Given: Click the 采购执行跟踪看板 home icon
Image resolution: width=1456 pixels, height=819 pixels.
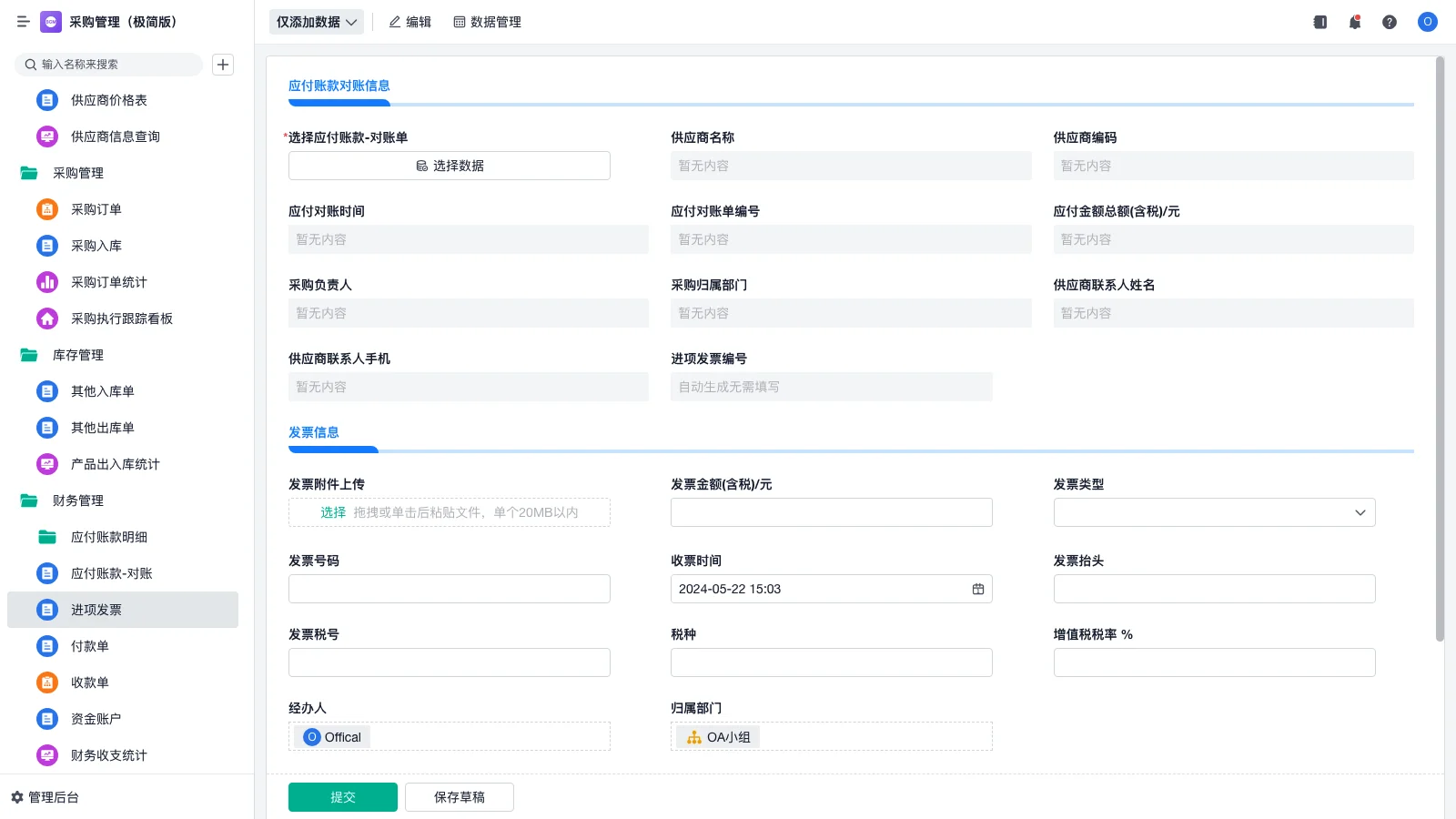Looking at the screenshot, I should [47, 318].
